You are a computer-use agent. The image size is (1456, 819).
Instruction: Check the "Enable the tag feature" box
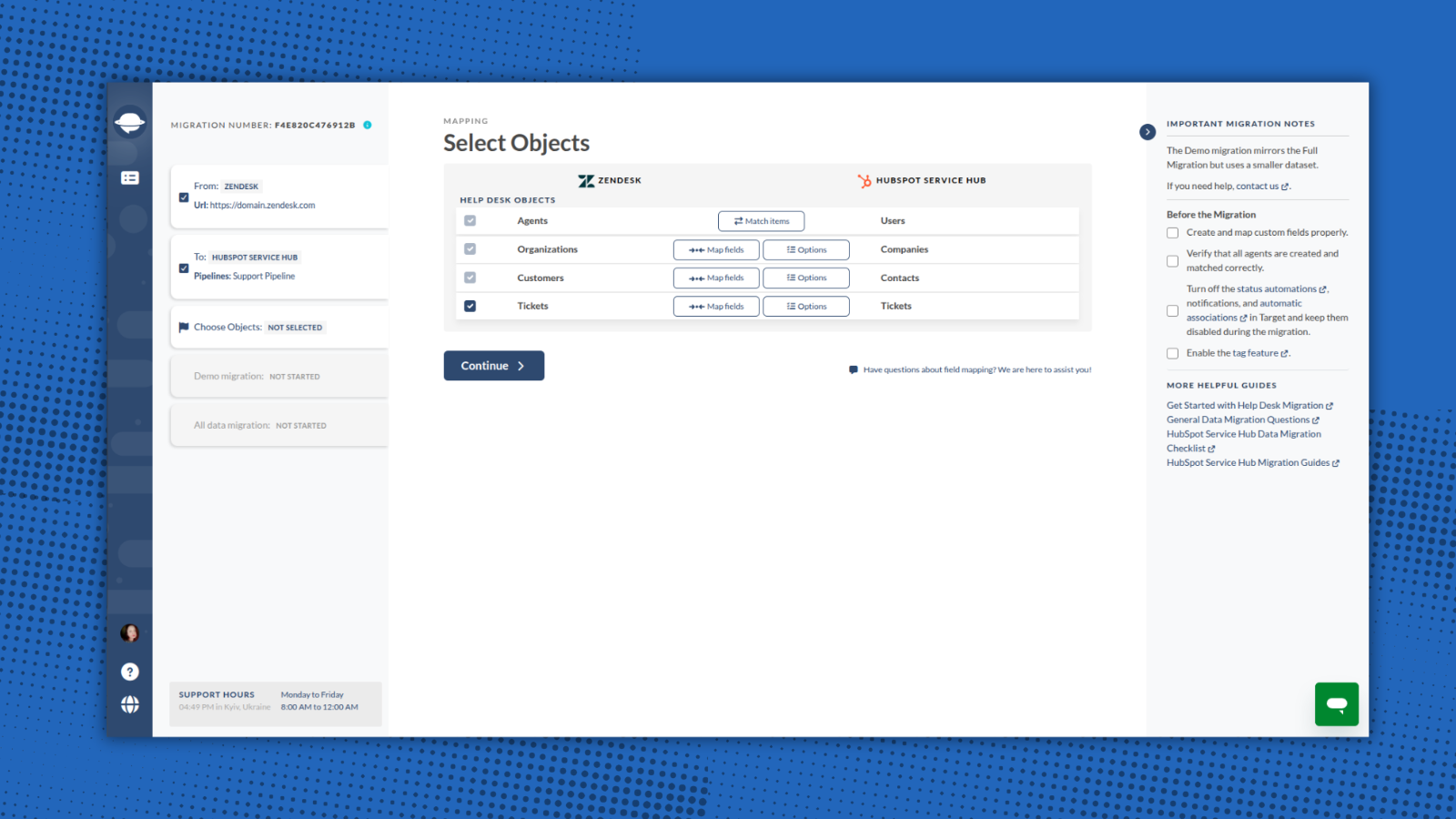[1172, 353]
